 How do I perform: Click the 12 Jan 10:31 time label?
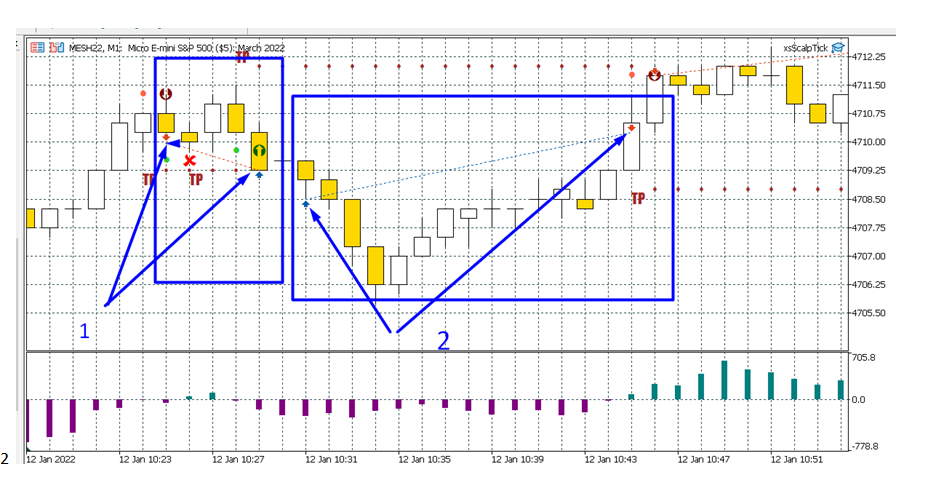[331, 459]
